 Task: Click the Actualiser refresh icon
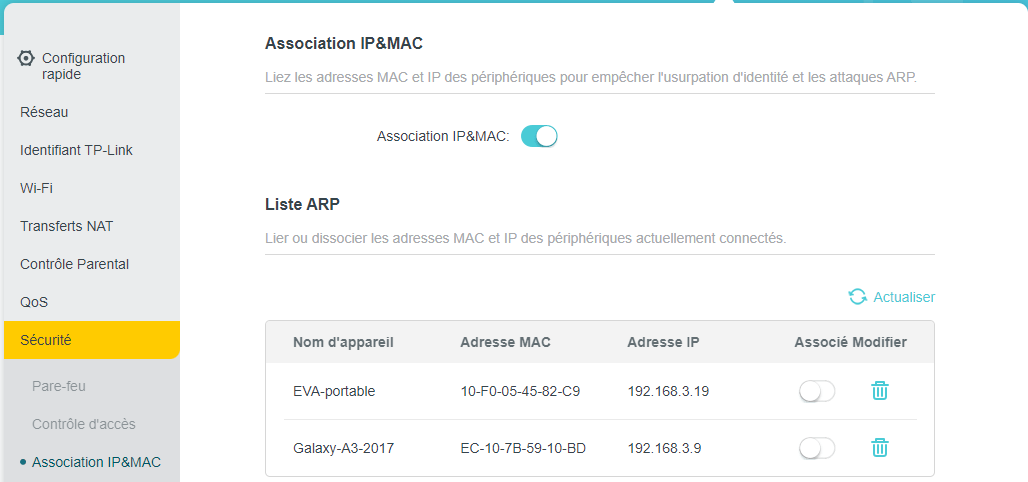point(857,297)
